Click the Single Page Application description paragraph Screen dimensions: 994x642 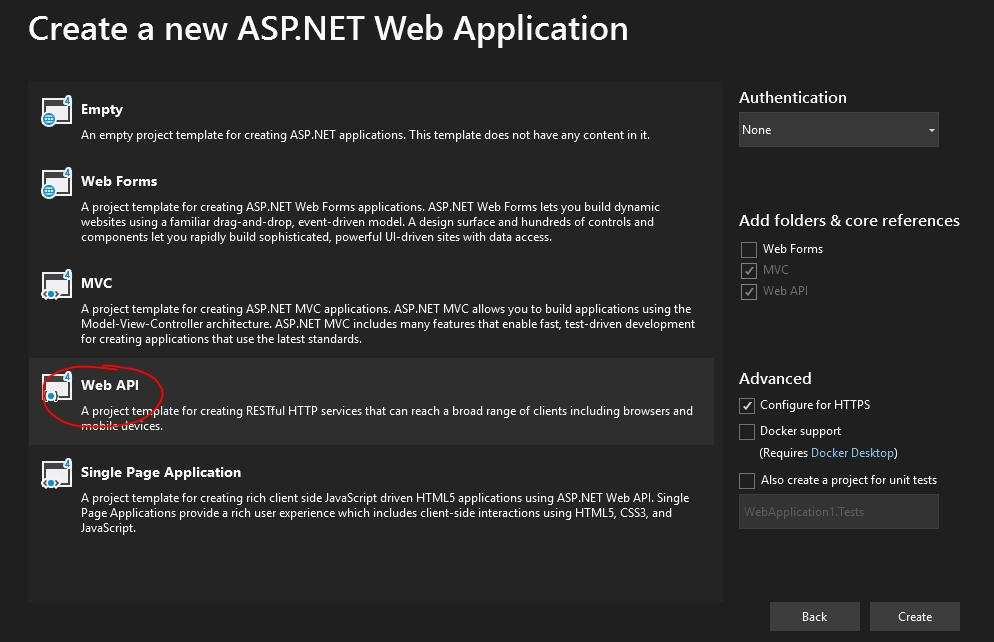click(x=385, y=513)
